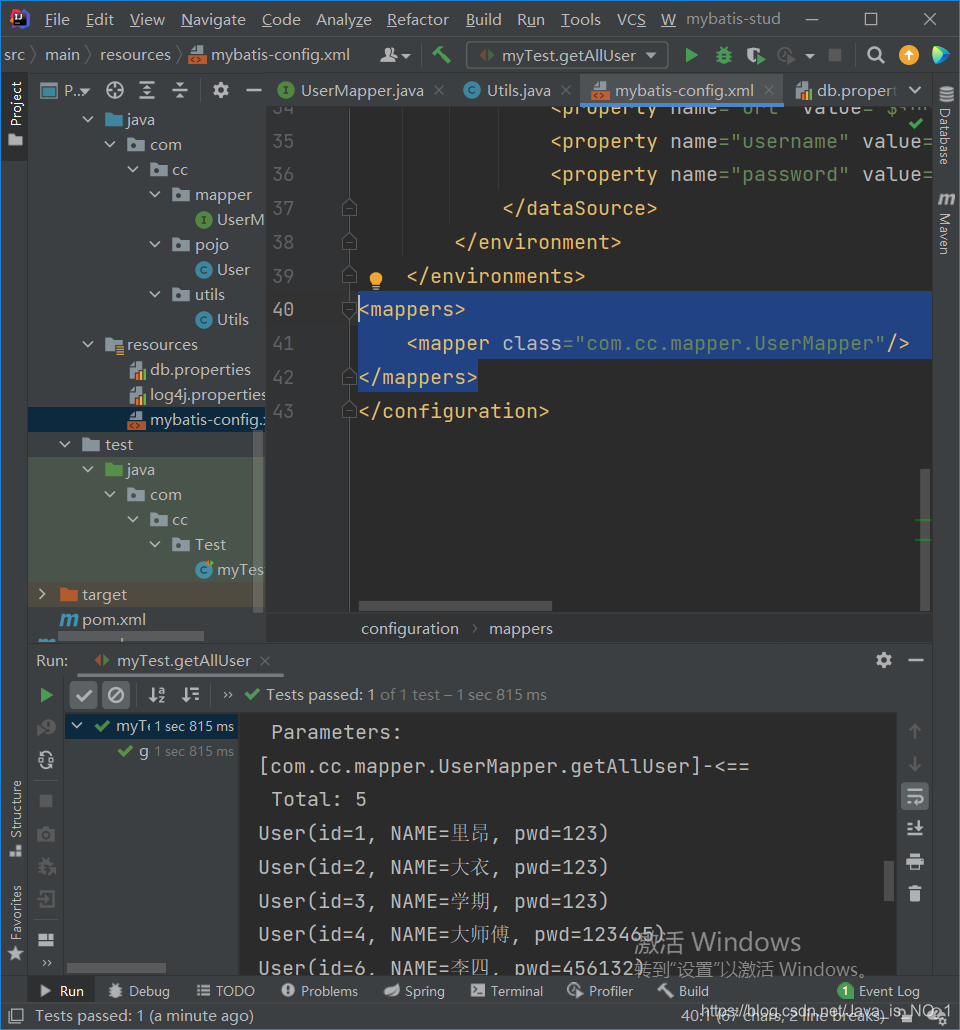Run with coverage icon in toolbar
The width and height of the screenshot is (960, 1030).
756,55
